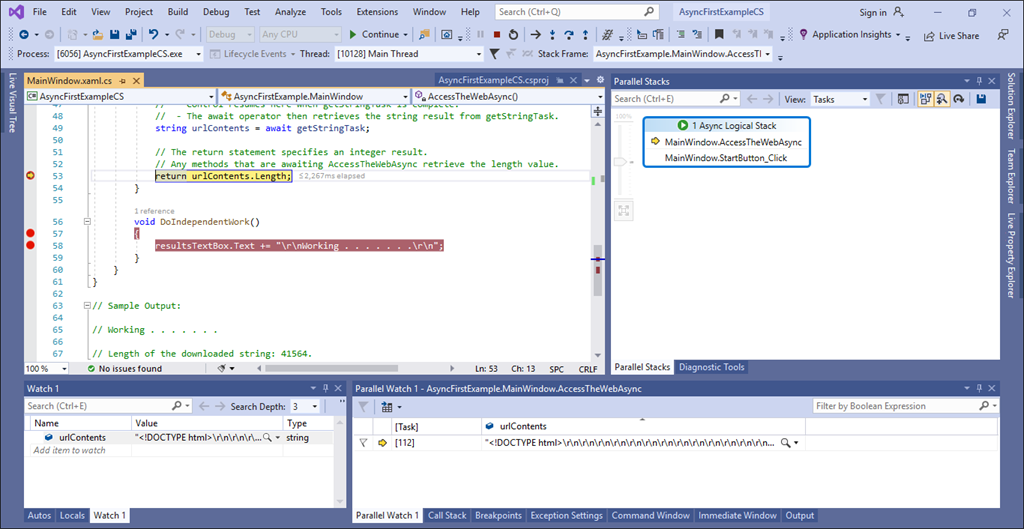Toggle the breakpoint on line 57
The height and width of the screenshot is (529, 1024).
(30, 233)
